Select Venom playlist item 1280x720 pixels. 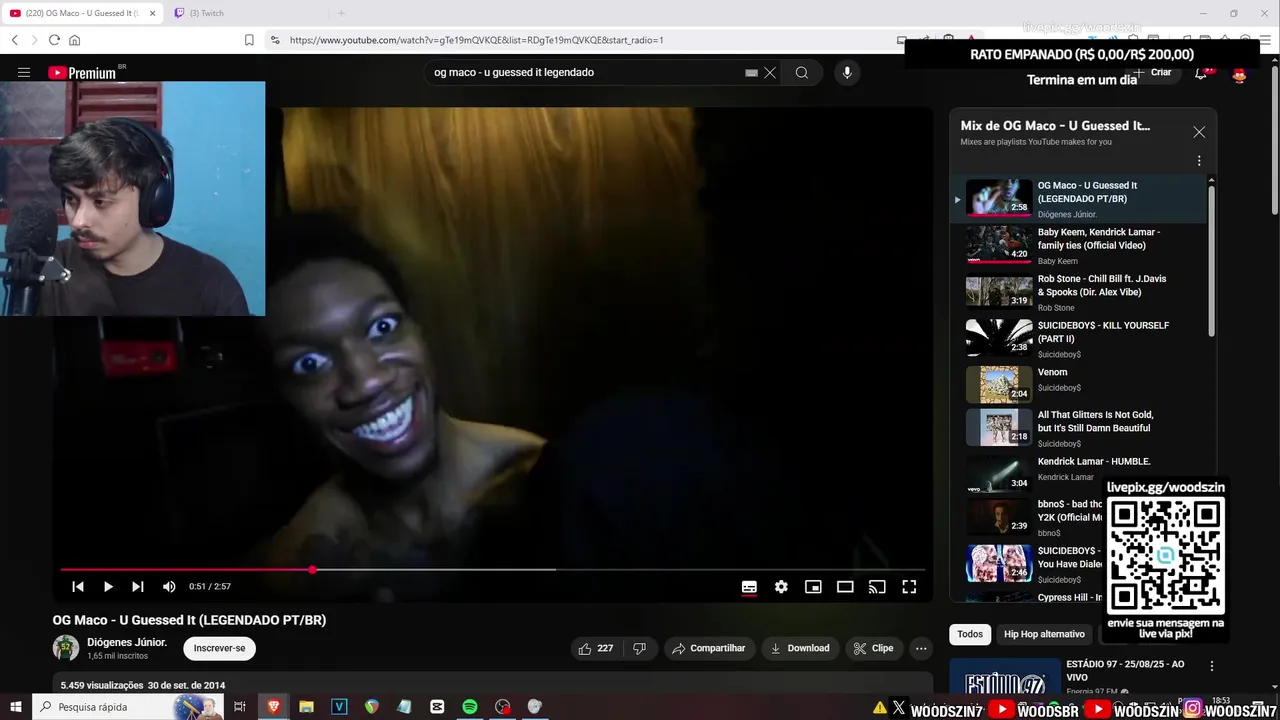point(1080,384)
